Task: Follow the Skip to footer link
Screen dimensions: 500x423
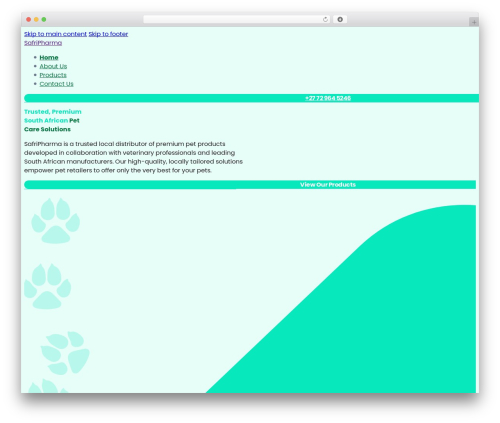Action: click(108, 34)
